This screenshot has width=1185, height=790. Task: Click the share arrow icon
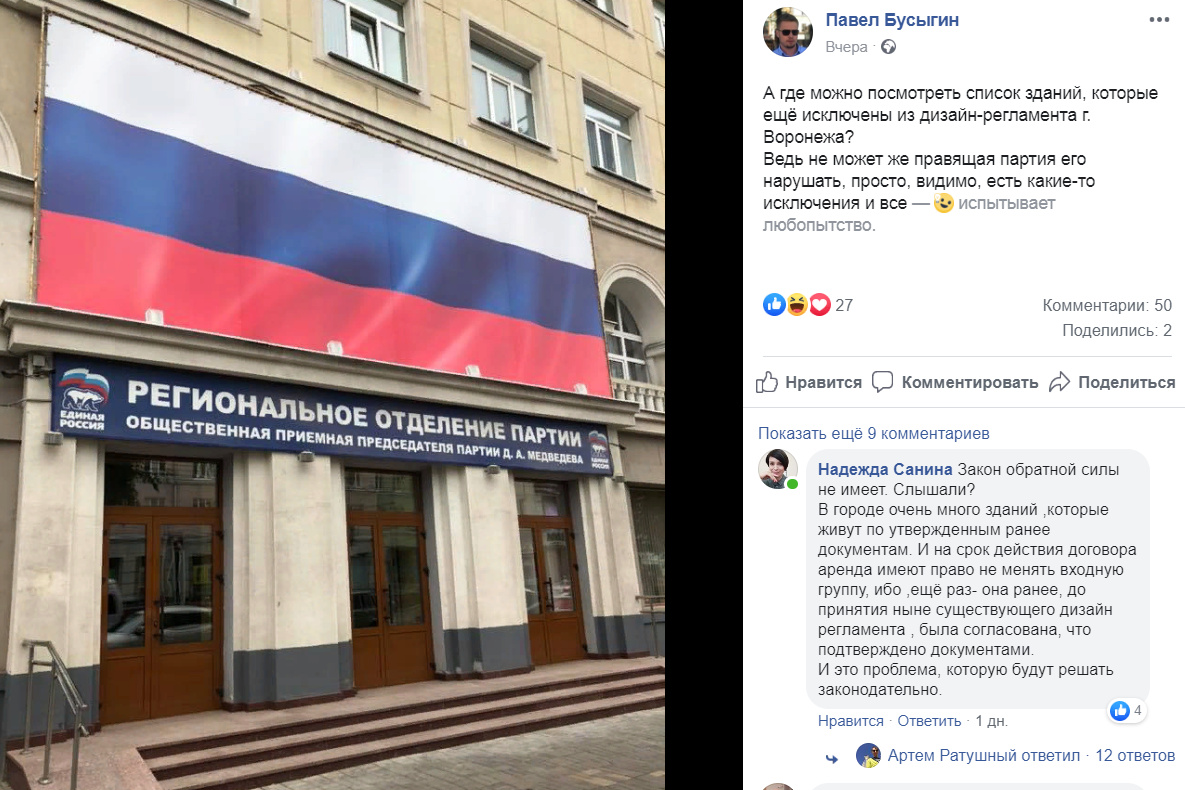click(1060, 382)
